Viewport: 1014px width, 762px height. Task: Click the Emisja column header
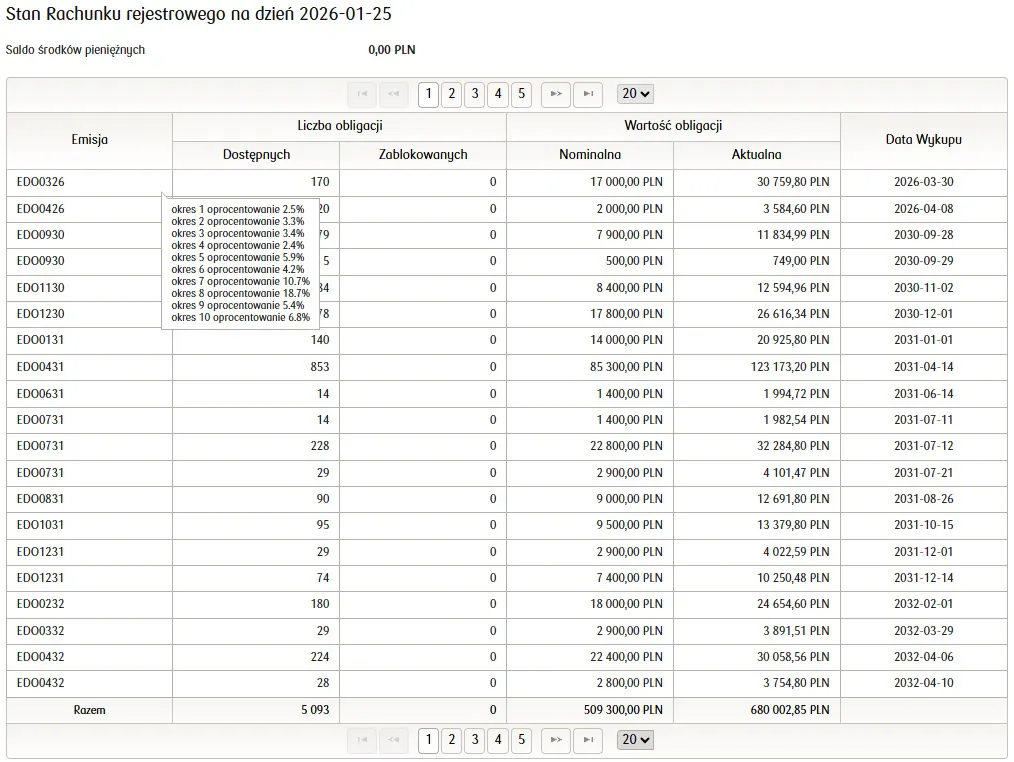(x=89, y=140)
